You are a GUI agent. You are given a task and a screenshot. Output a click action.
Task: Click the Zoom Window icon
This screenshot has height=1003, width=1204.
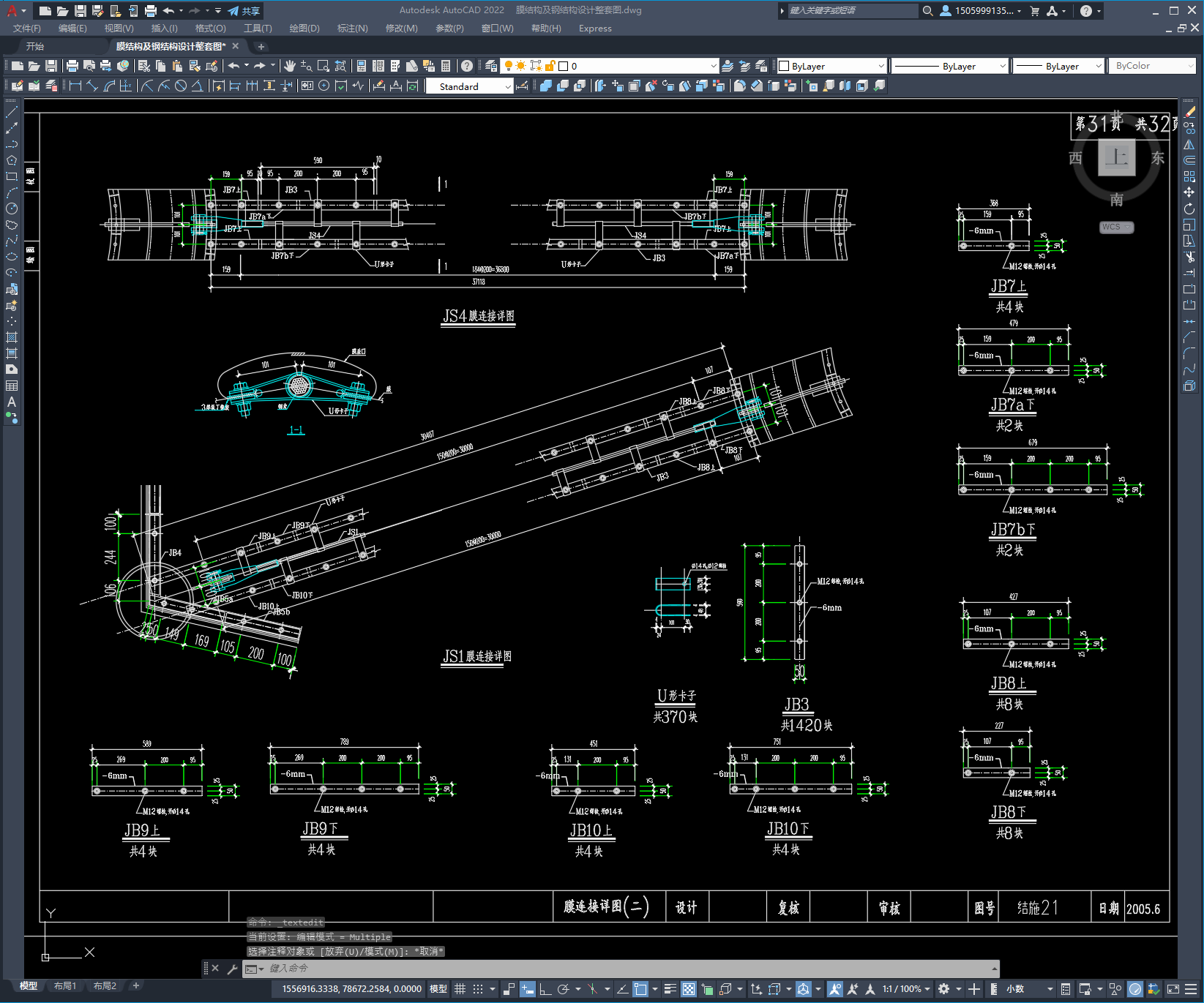(324, 66)
